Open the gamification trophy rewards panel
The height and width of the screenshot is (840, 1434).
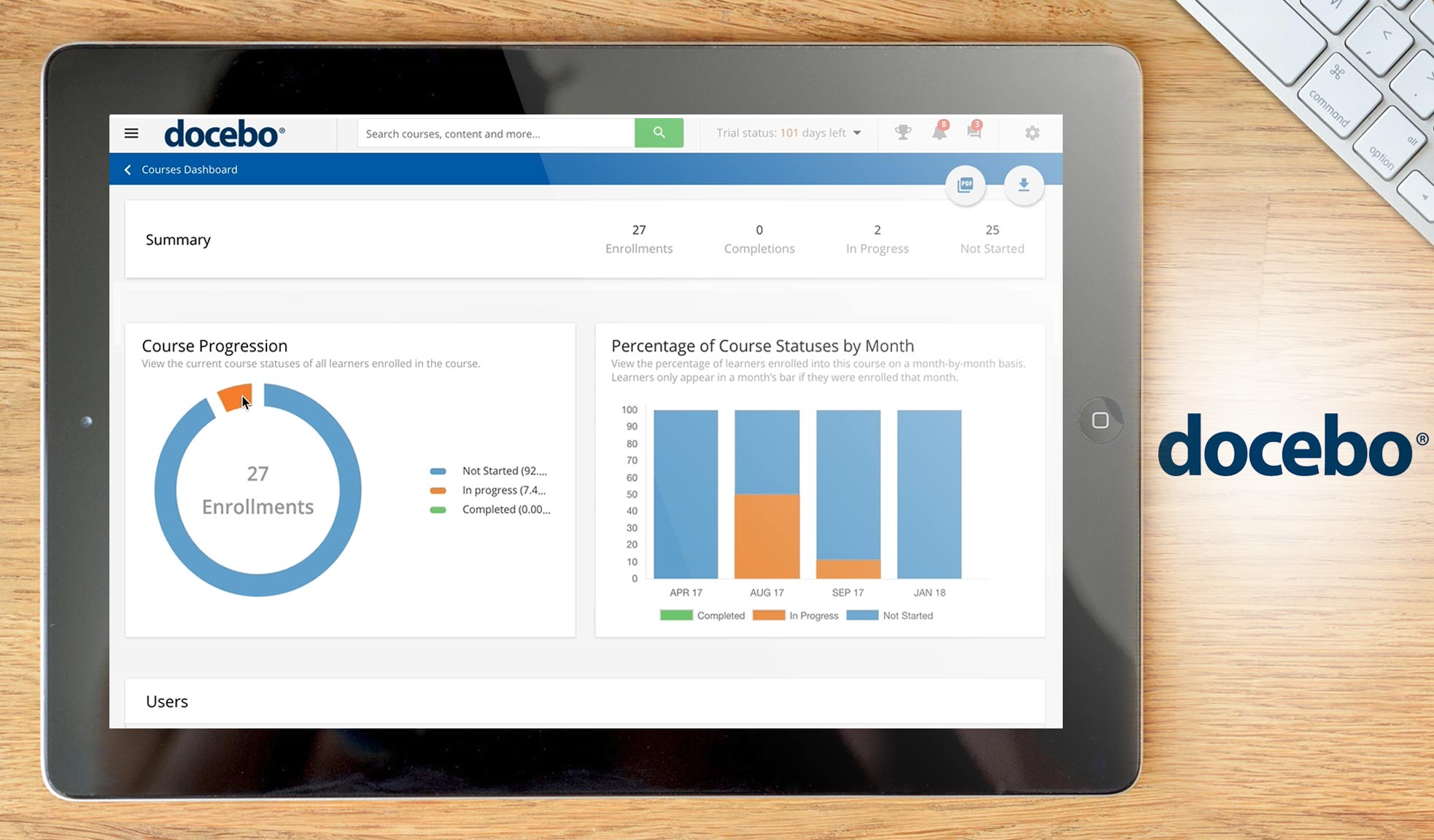tap(903, 133)
